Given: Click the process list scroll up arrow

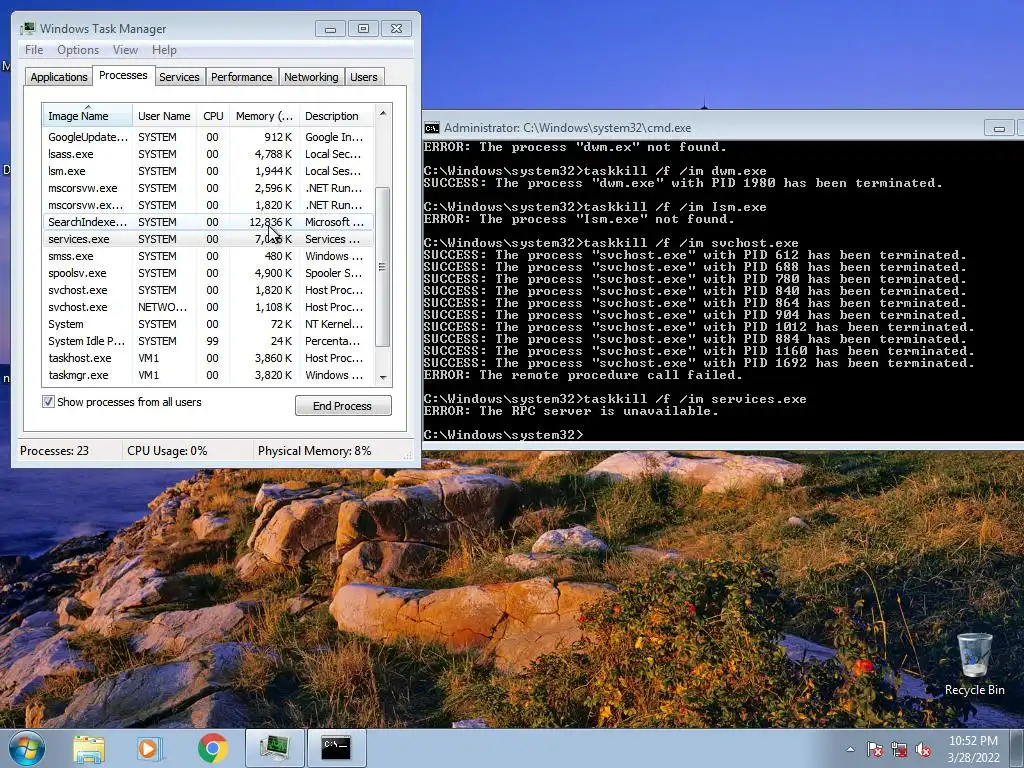Looking at the screenshot, I should click(383, 112).
